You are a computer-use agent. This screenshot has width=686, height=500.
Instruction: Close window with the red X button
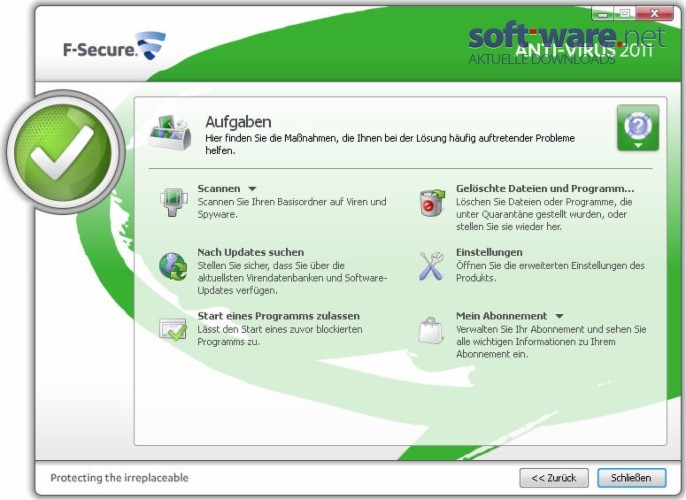coord(654,14)
